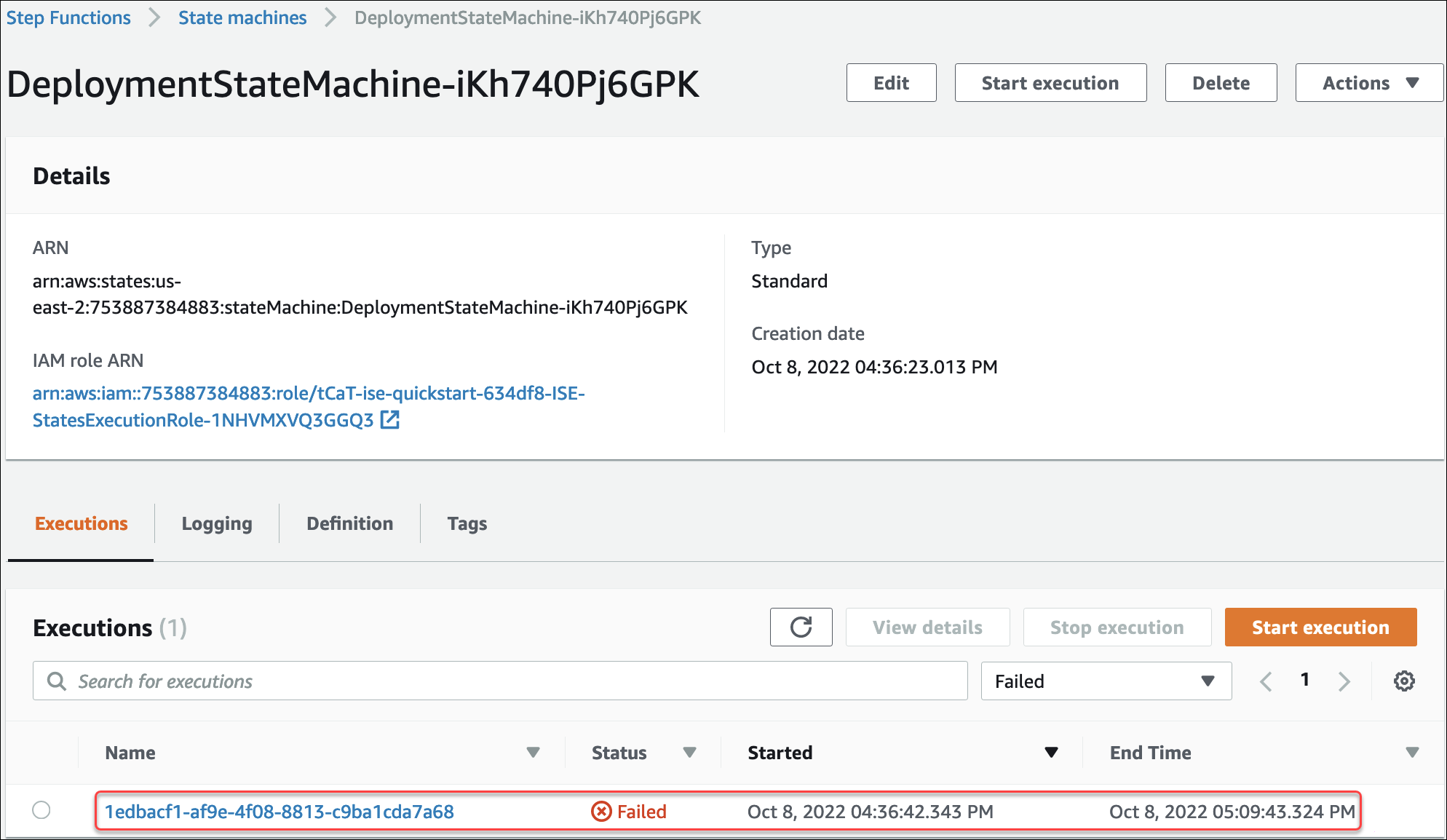
Task: Focus the Search for executions field
Action: coord(500,681)
